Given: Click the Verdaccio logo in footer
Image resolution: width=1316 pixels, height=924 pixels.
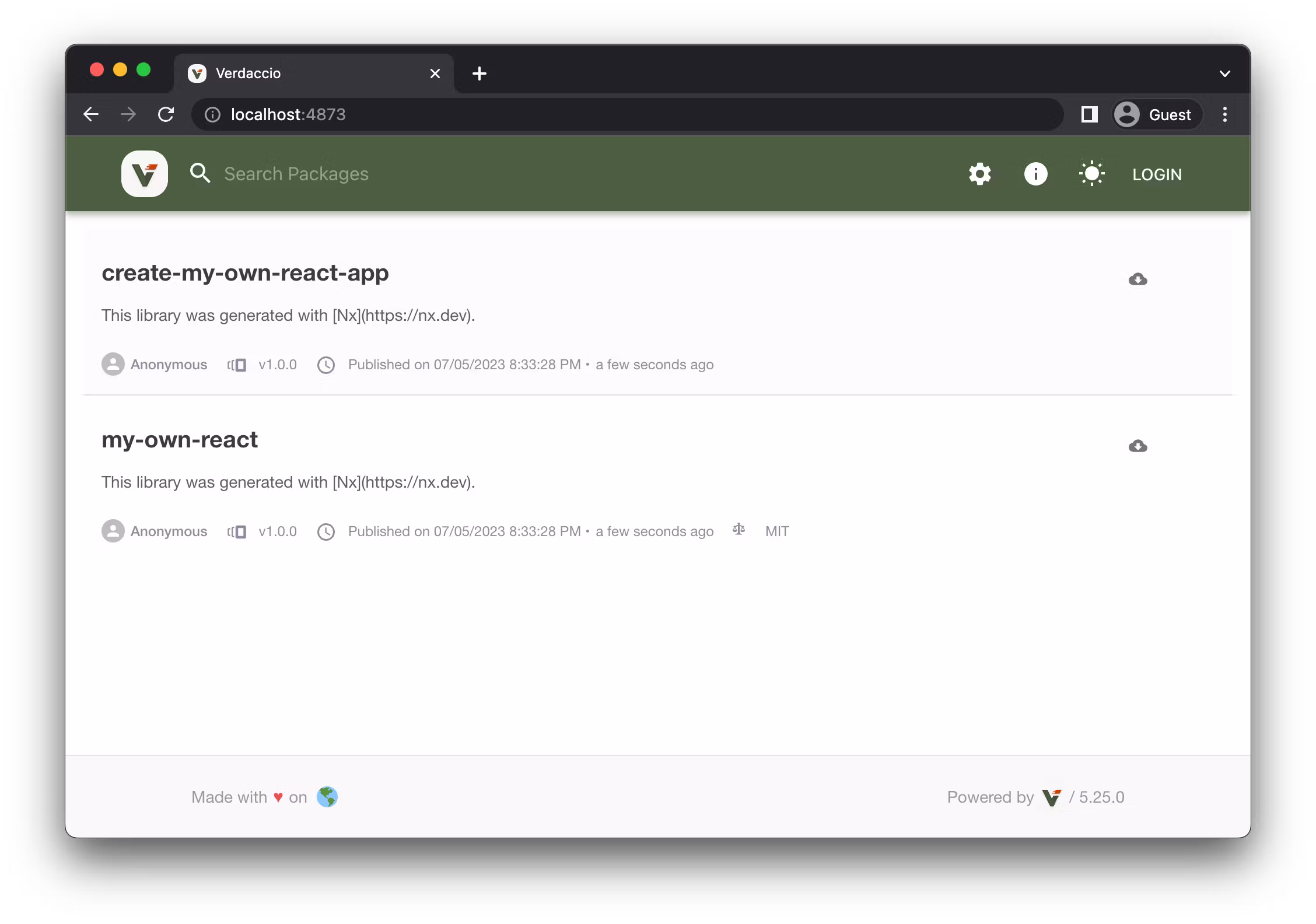Looking at the screenshot, I should coord(1051,797).
